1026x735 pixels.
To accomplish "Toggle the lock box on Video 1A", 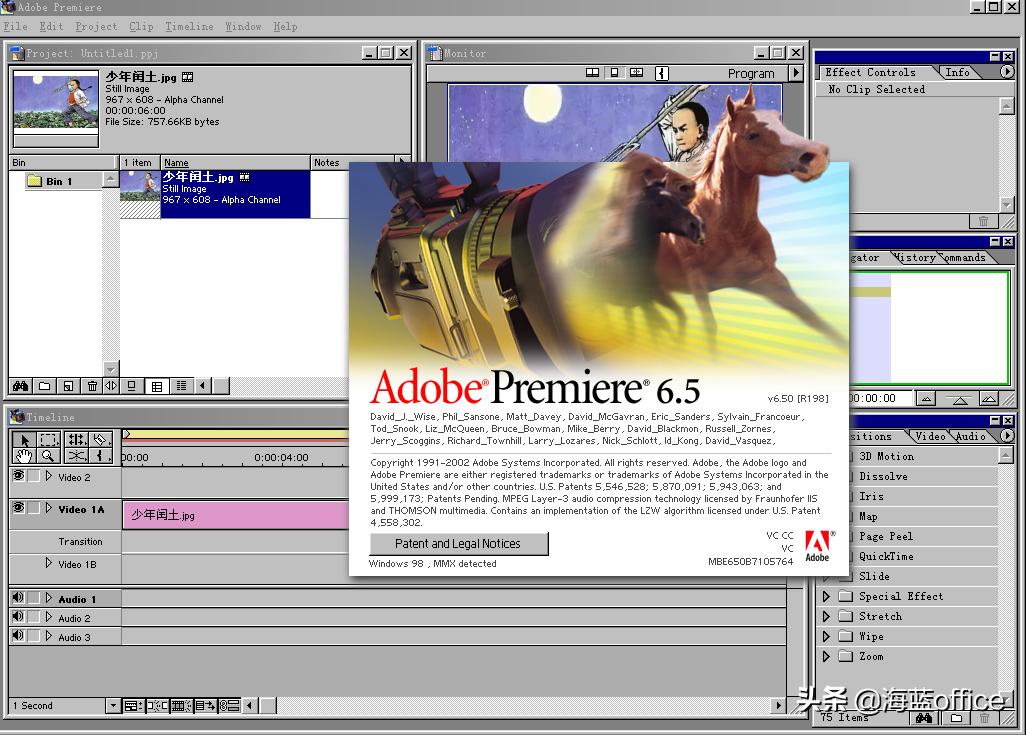I will pos(34,508).
